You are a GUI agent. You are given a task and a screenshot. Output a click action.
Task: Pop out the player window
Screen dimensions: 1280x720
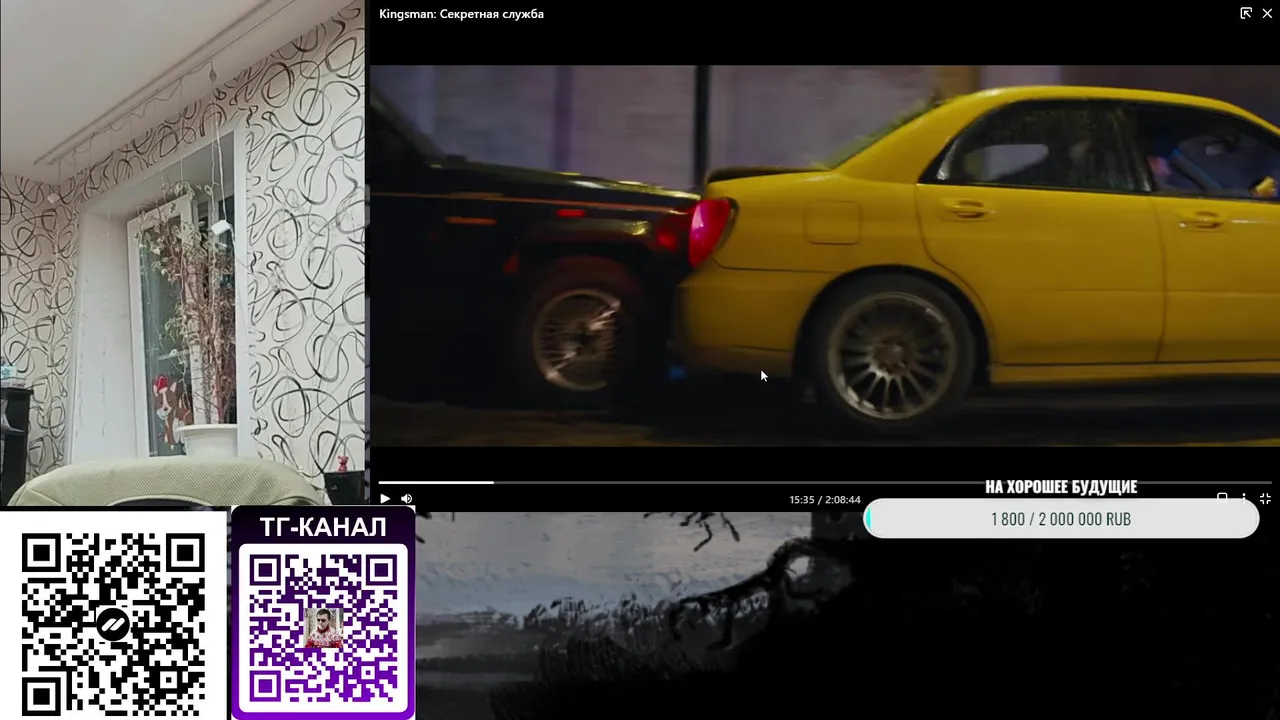click(1246, 13)
